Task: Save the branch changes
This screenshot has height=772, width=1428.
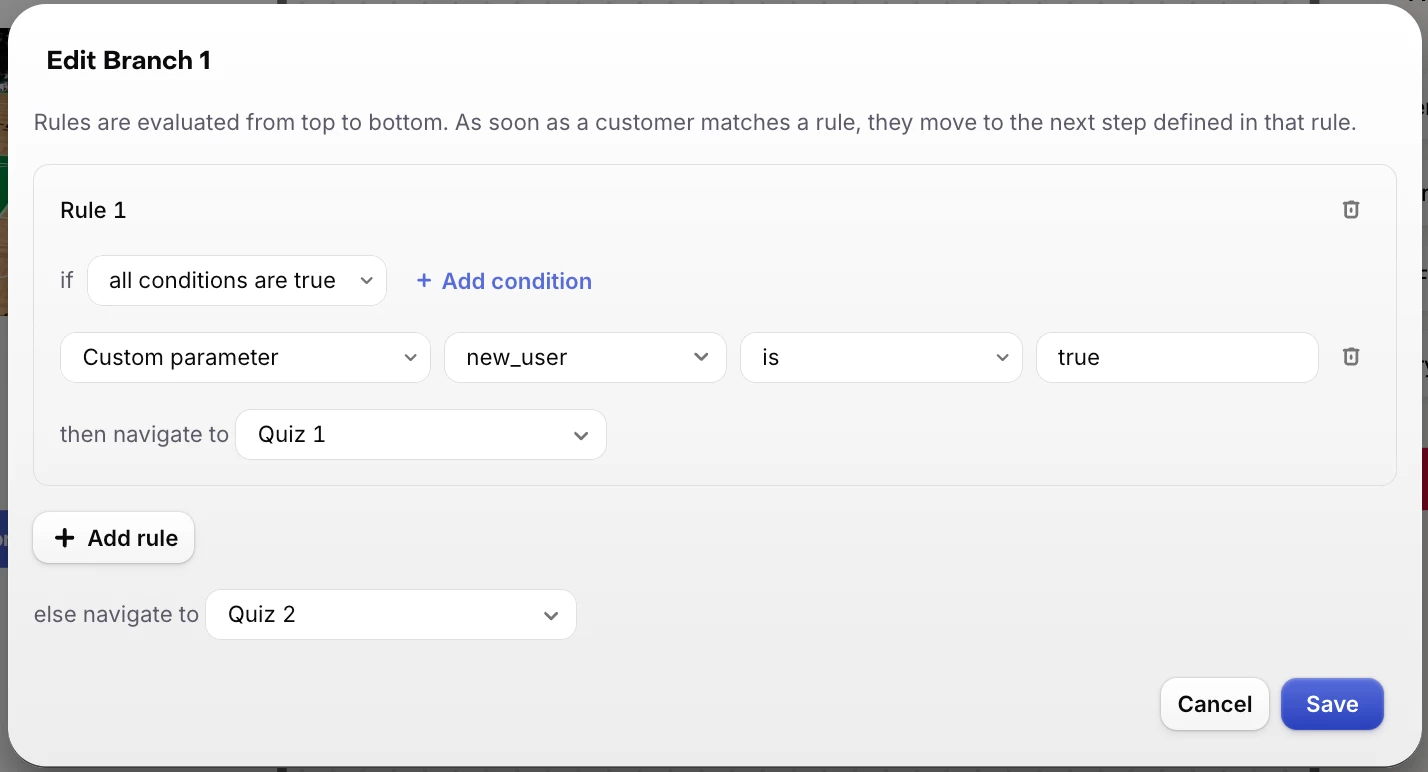Action: (1332, 704)
